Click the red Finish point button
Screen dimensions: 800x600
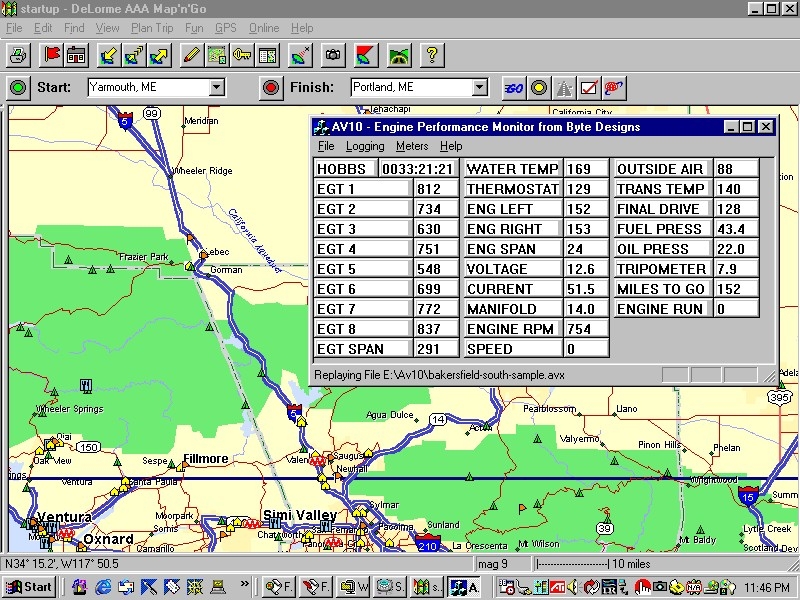271,88
